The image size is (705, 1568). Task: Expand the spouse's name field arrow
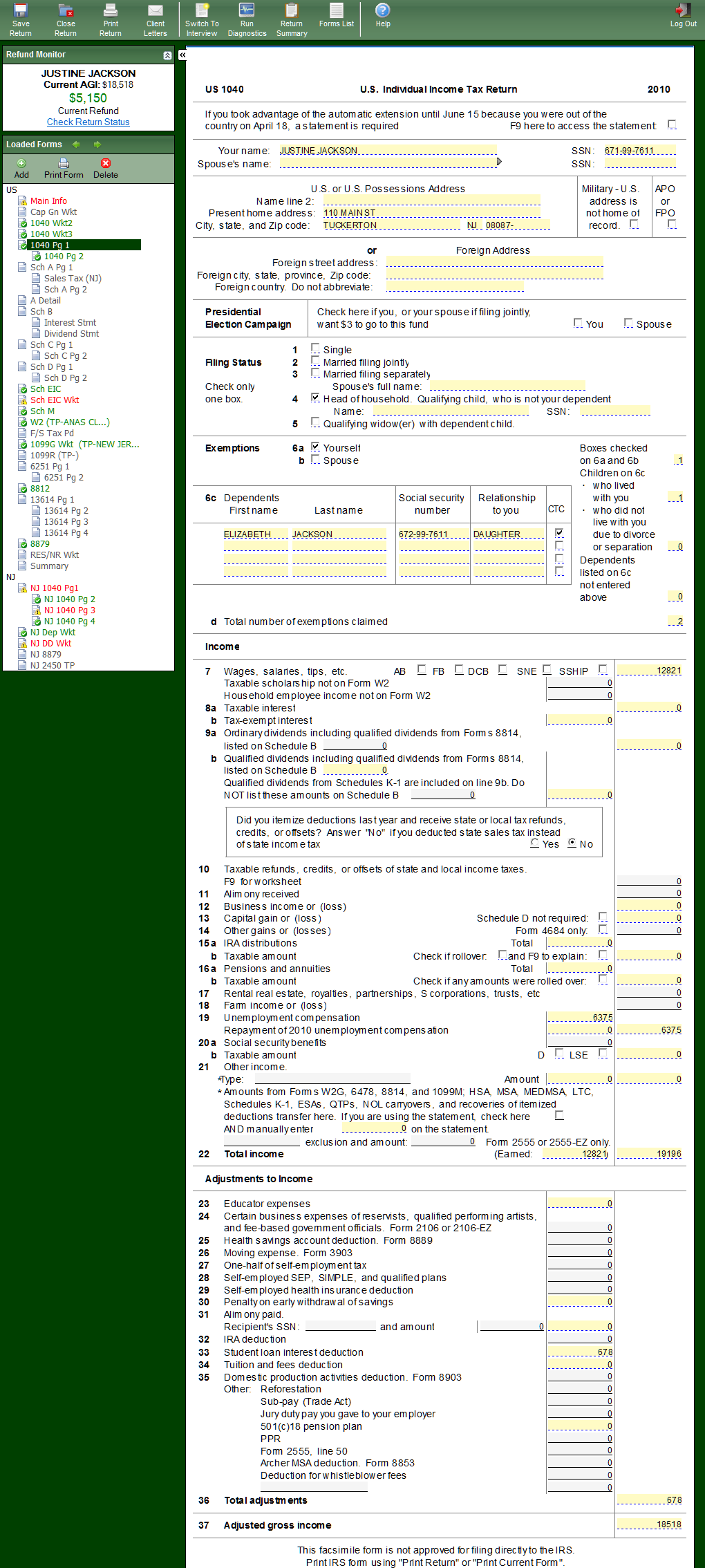point(499,162)
